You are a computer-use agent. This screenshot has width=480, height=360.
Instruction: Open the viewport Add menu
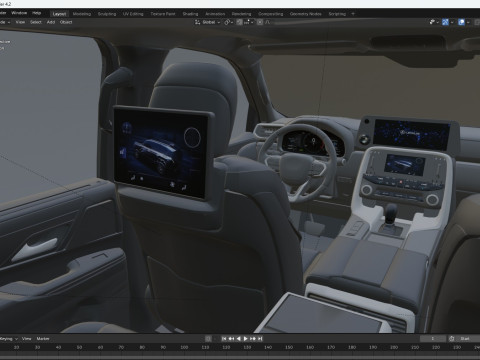pyautogui.click(x=51, y=22)
